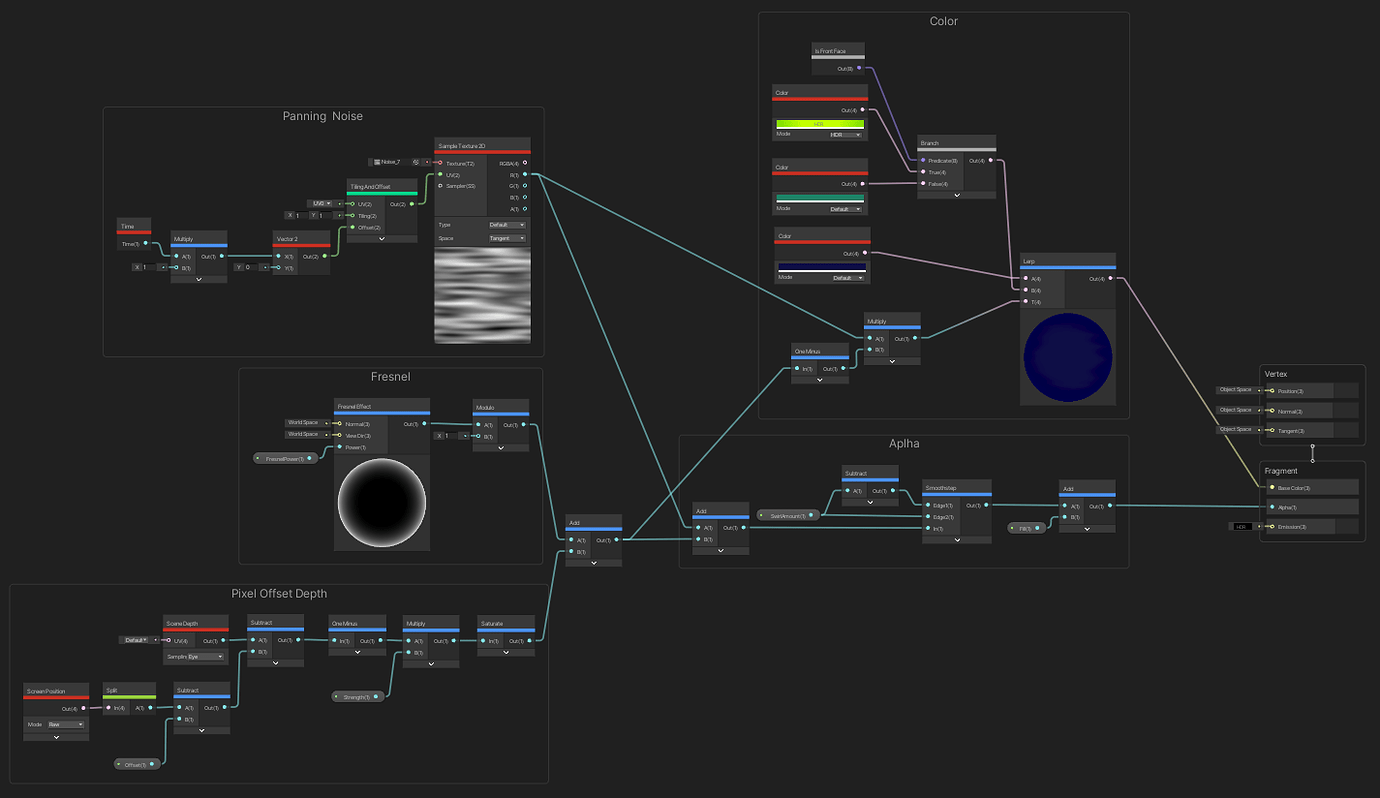
Task: Open the Mode dropdown of the HDR Color node
Action: pyautogui.click(x=845, y=133)
